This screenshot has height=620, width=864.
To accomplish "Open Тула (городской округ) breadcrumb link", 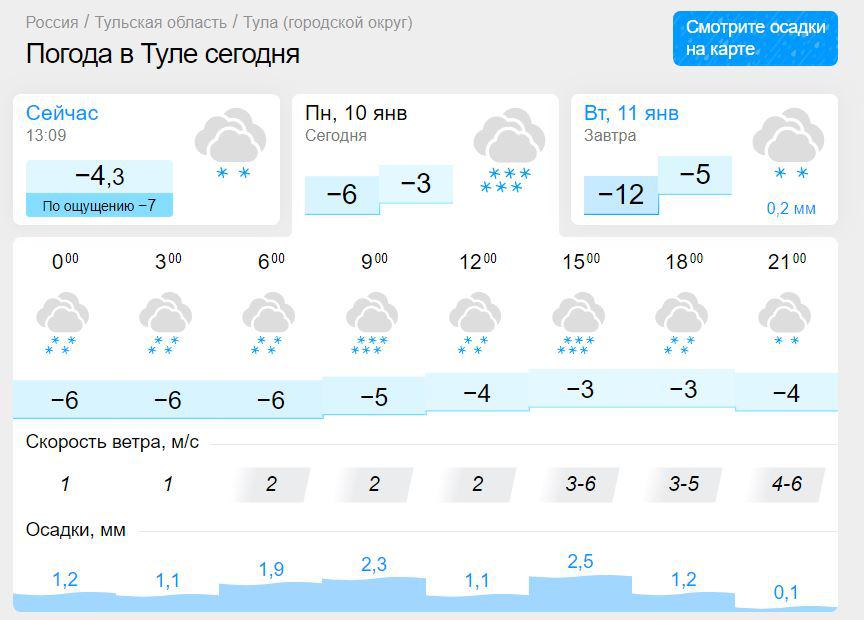I will tap(328, 23).
